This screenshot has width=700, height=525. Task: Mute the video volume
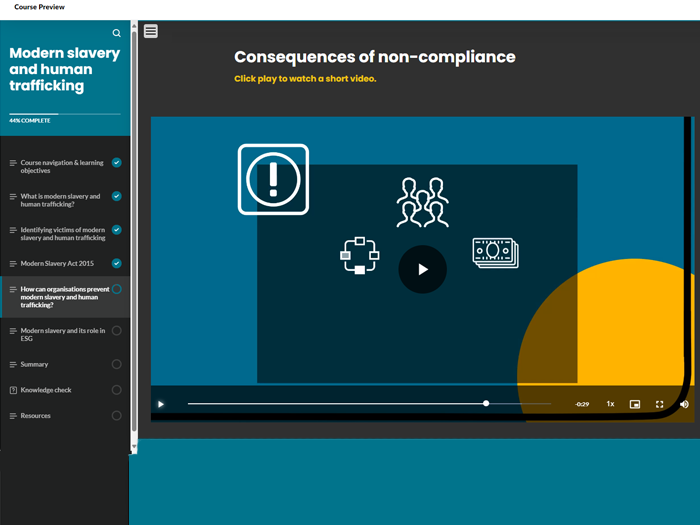tap(684, 404)
